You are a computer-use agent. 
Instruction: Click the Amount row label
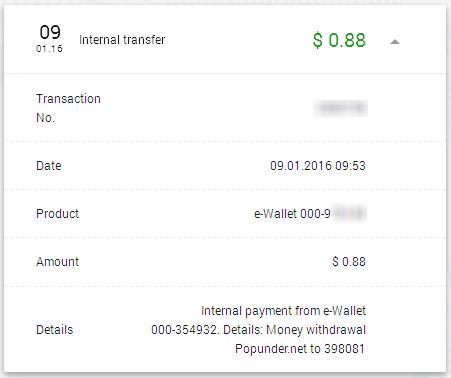point(57,262)
